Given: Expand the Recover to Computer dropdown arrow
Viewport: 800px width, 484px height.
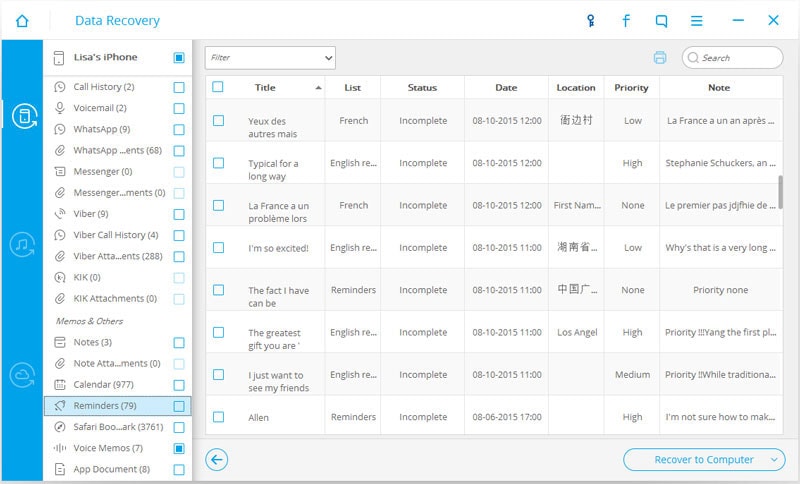Looking at the screenshot, I should pos(774,460).
